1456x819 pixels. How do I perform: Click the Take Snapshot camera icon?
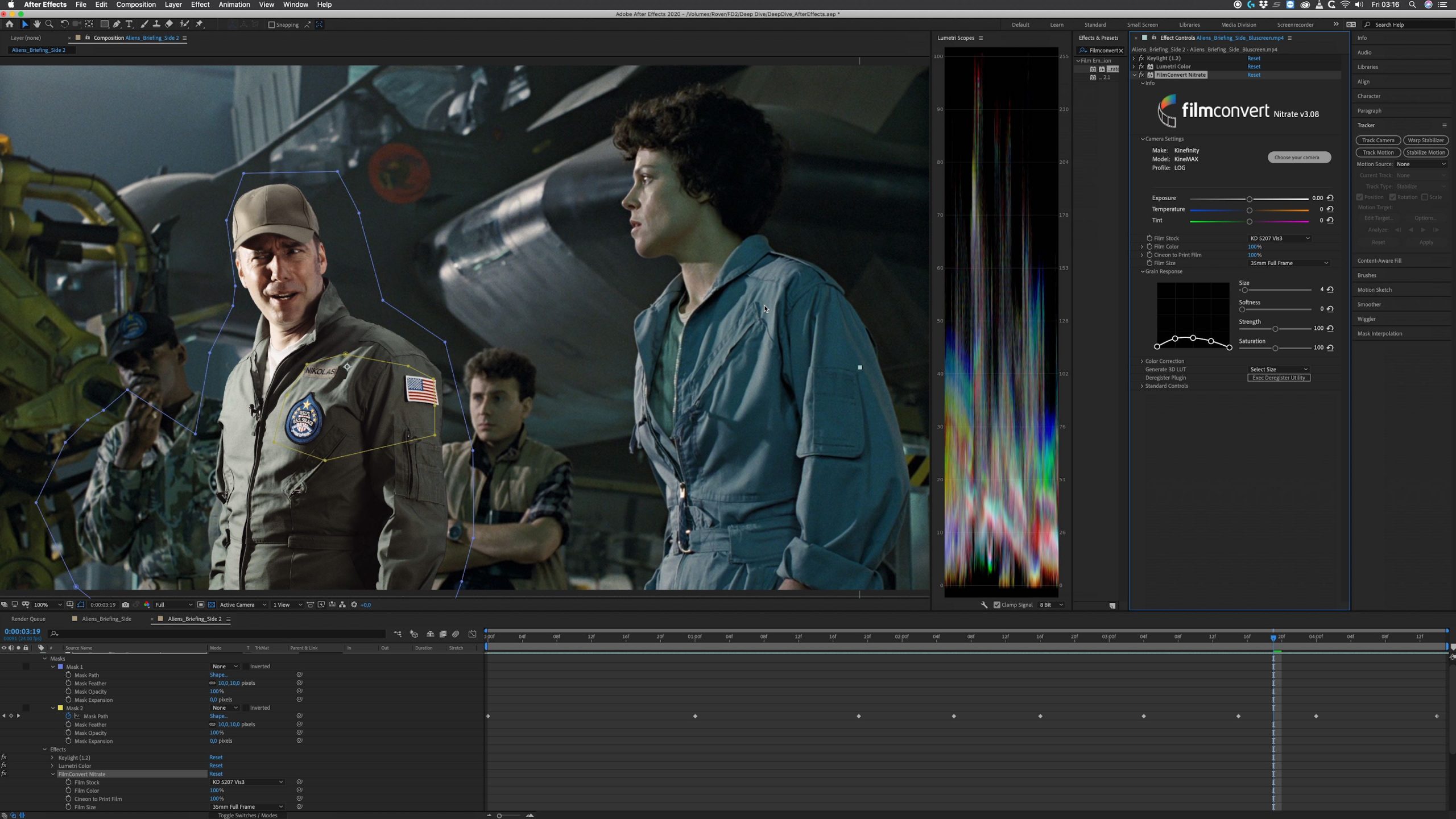coord(126,605)
